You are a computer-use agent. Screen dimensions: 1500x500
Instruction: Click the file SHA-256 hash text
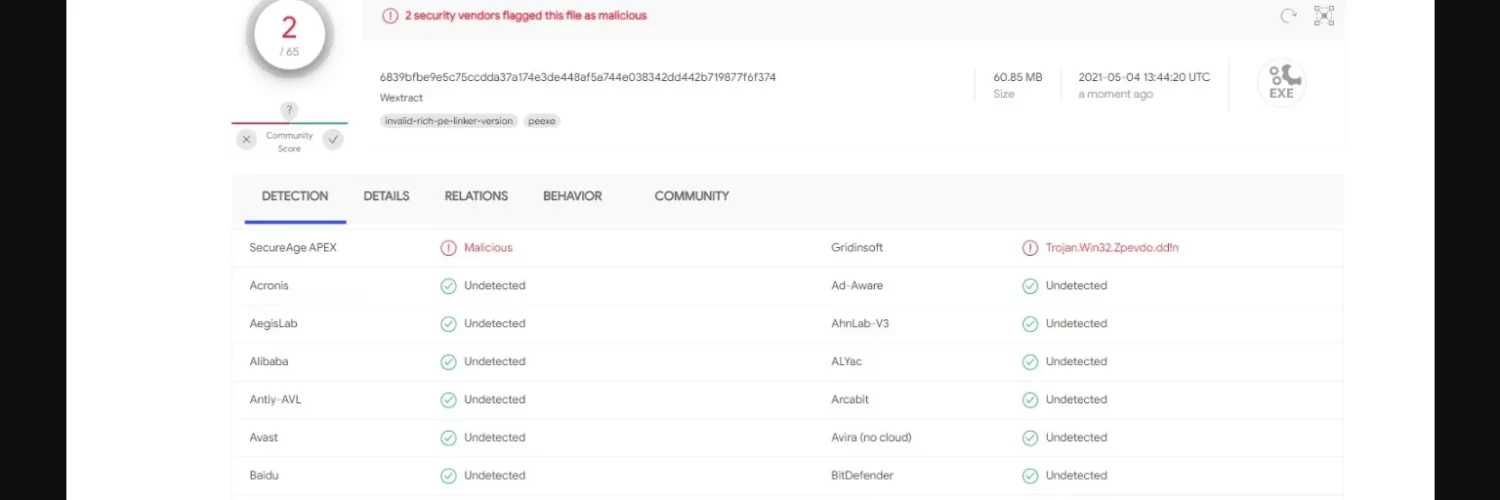tap(577, 77)
